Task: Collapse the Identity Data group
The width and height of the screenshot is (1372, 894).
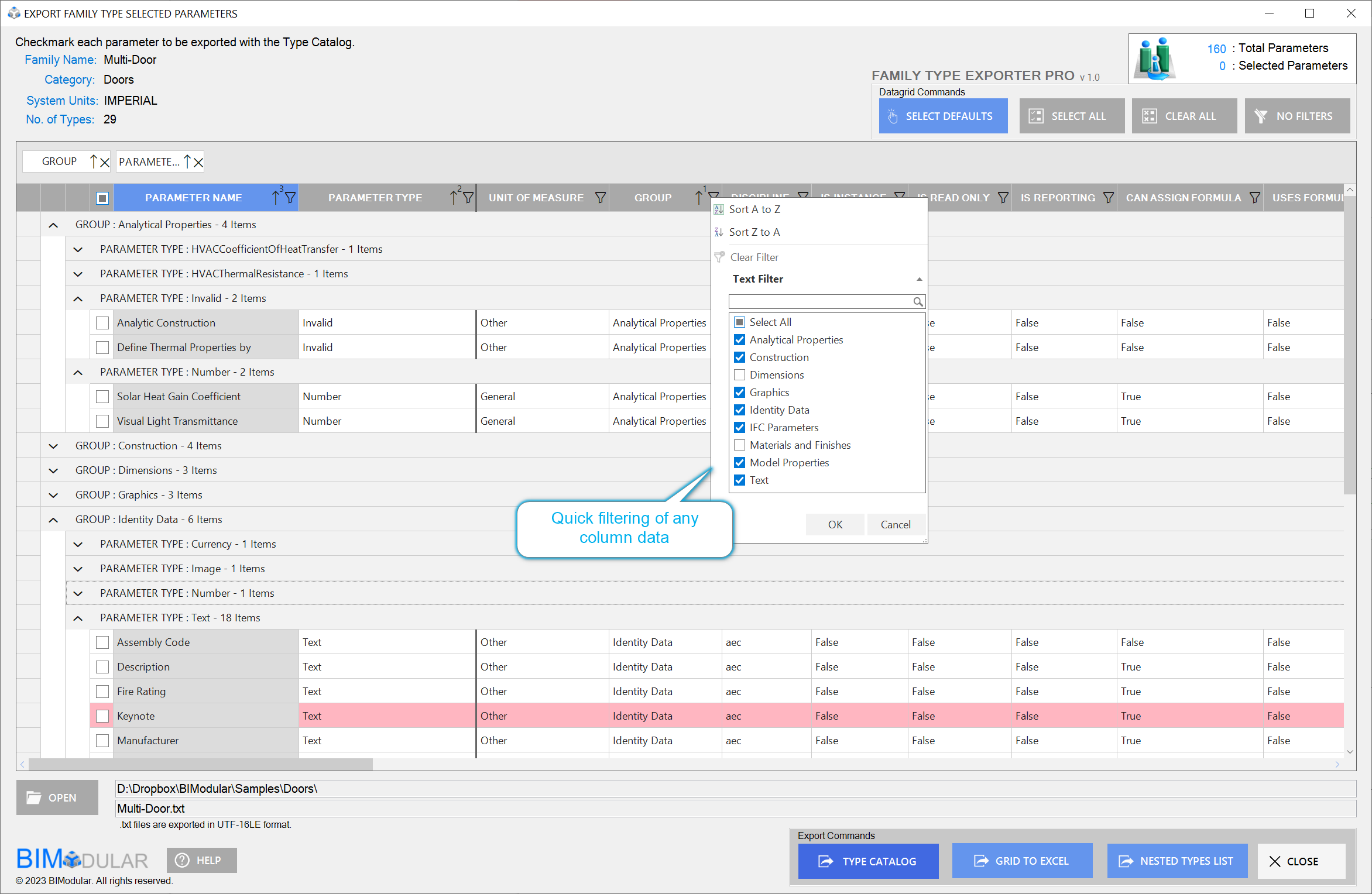Action: (53, 520)
